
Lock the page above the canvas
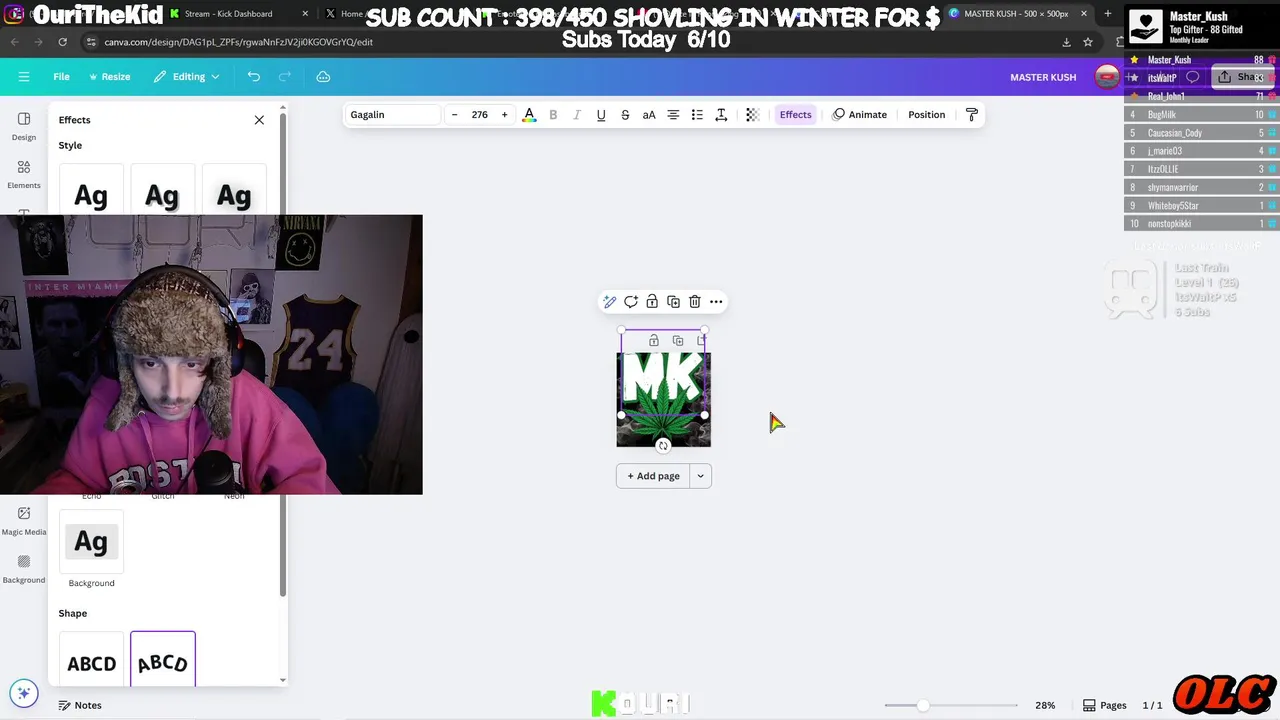coord(654,341)
